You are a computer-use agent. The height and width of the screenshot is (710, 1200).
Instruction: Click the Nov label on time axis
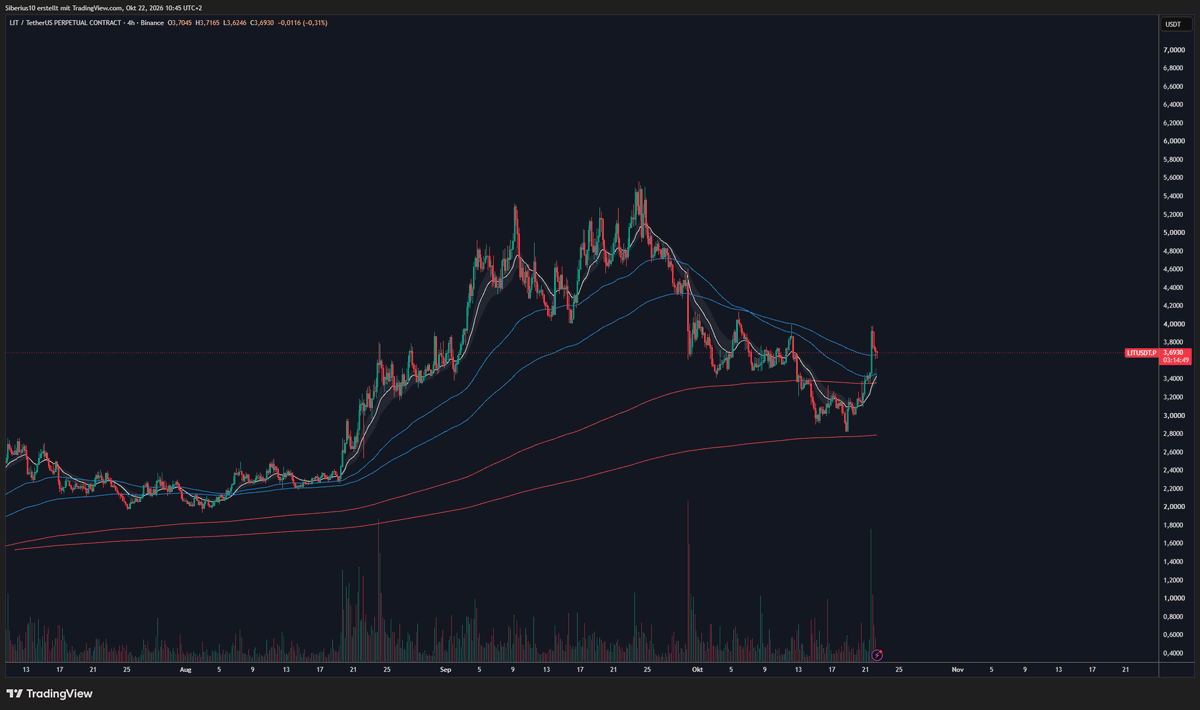pyautogui.click(x=958, y=668)
